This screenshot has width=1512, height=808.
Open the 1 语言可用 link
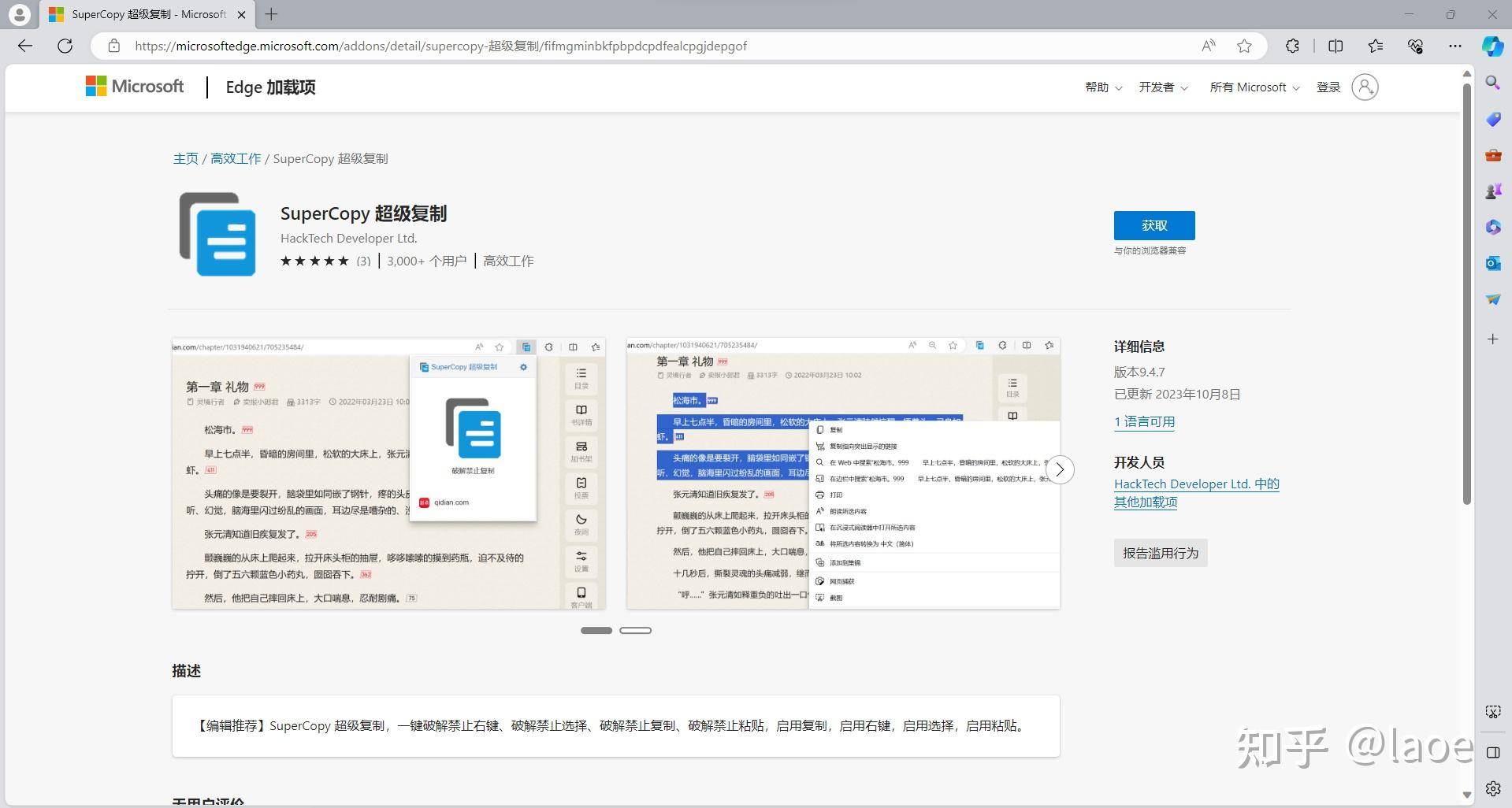(1144, 421)
